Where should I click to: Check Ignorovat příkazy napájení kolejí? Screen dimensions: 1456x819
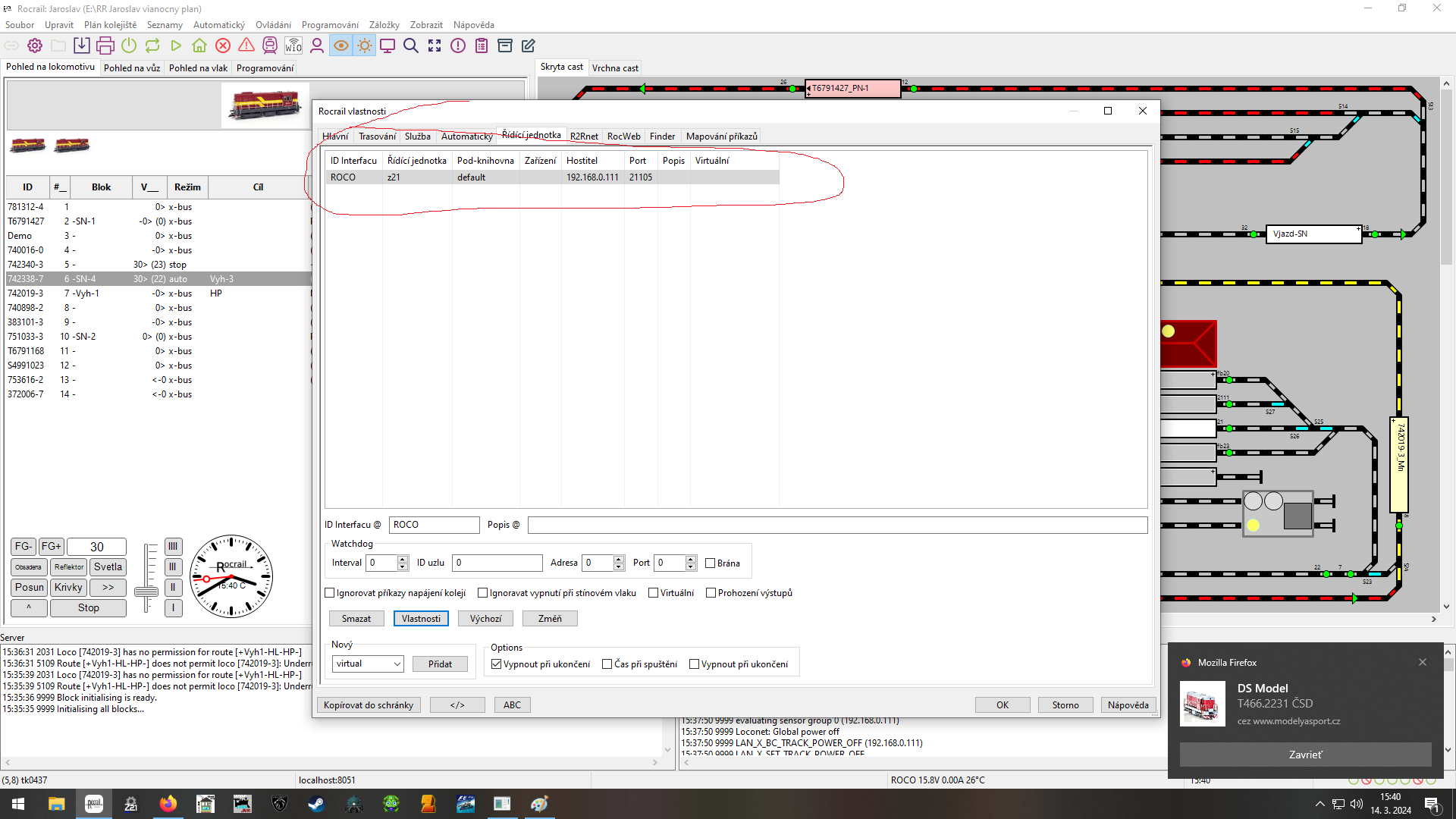coord(330,593)
